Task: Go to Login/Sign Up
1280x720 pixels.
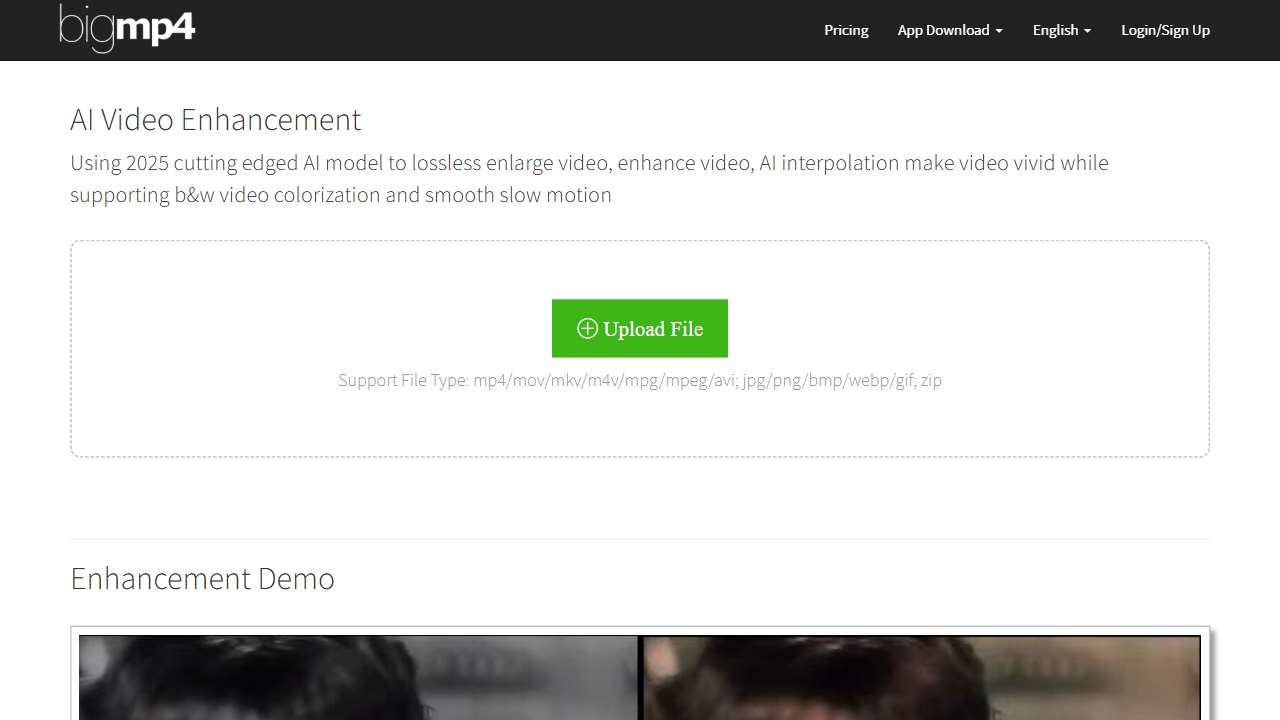Action: click(1165, 30)
